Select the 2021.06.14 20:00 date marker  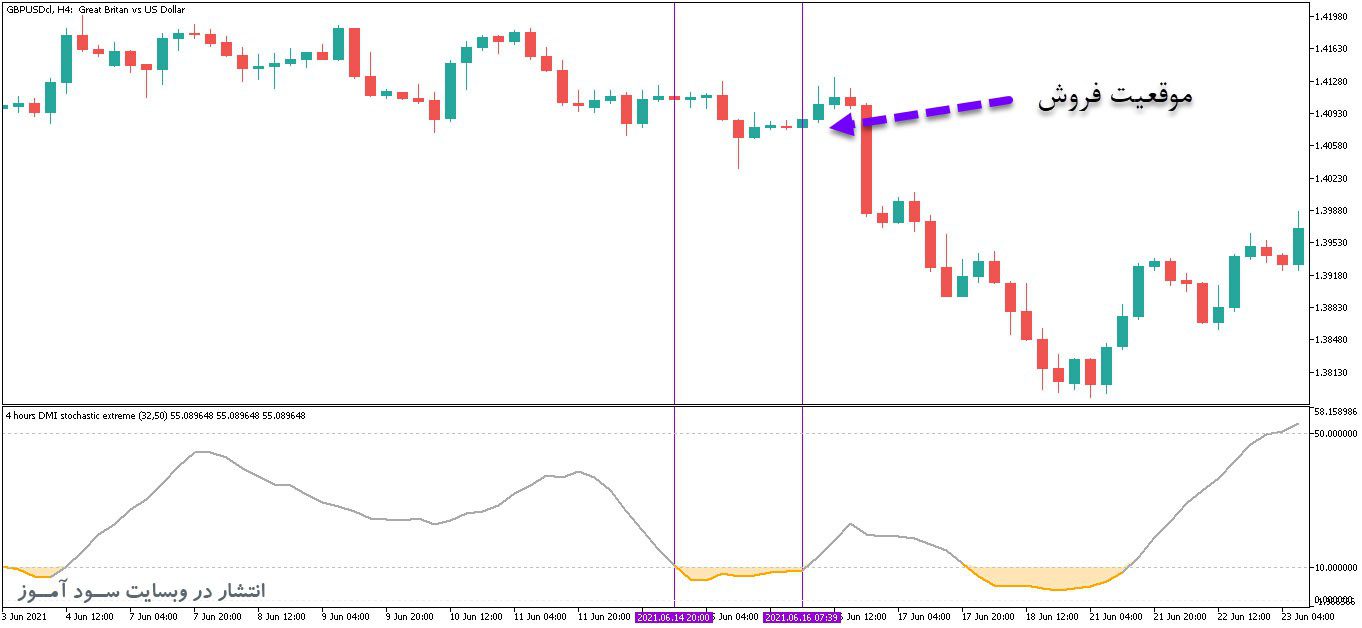(x=674, y=618)
